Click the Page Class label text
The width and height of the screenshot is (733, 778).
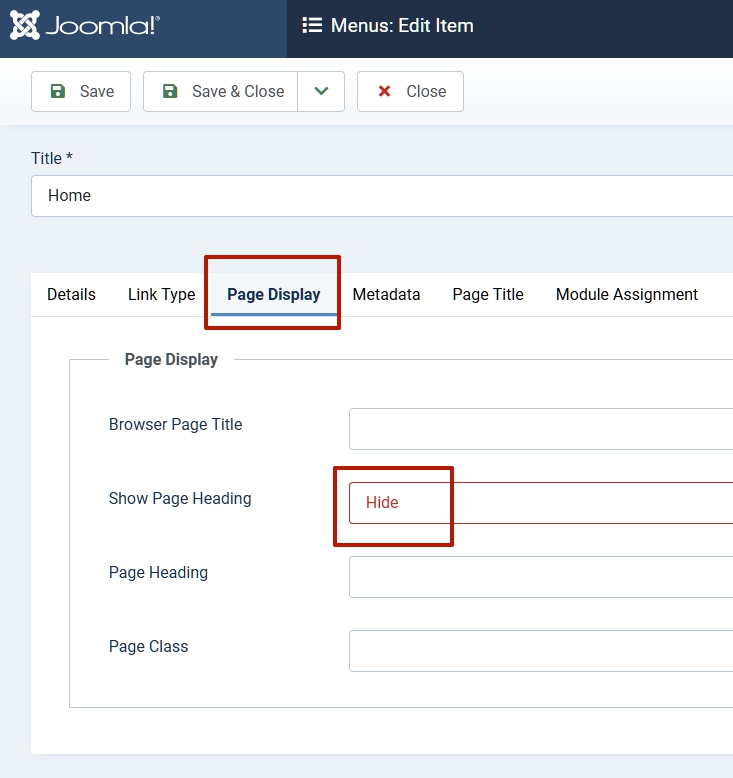click(148, 646)
